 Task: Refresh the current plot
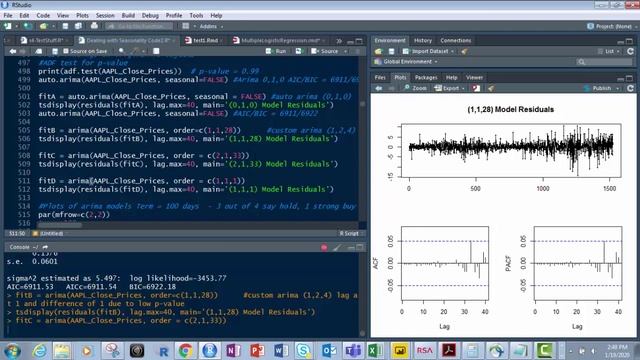tap(630, 88)
